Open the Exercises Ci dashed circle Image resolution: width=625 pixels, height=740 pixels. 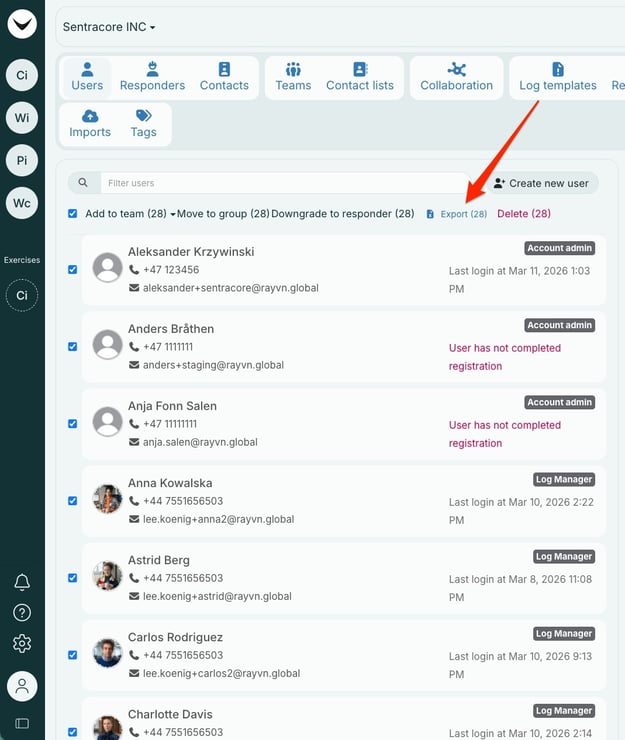click(22, 296)
